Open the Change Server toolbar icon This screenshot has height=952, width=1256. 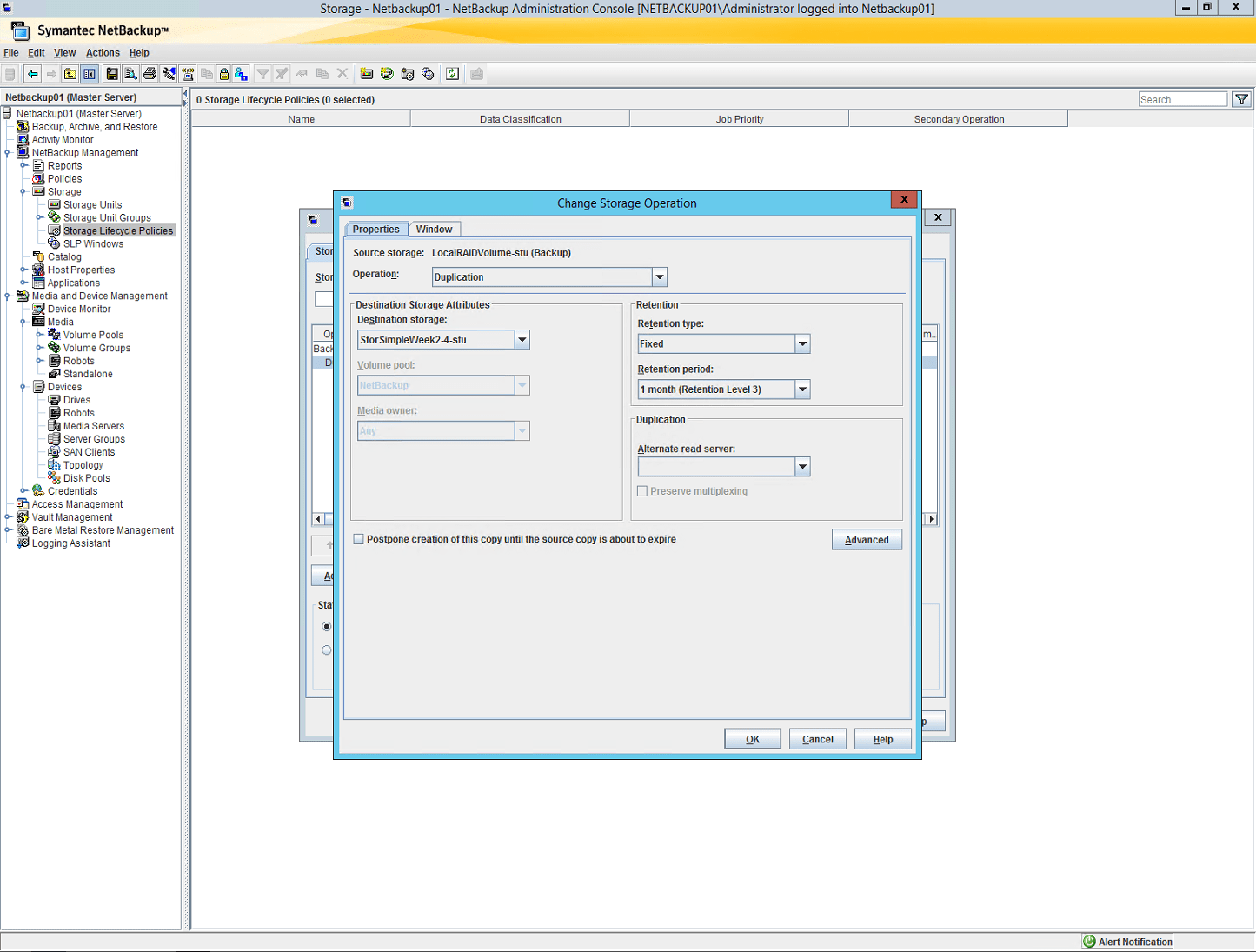tap(188, 73)
